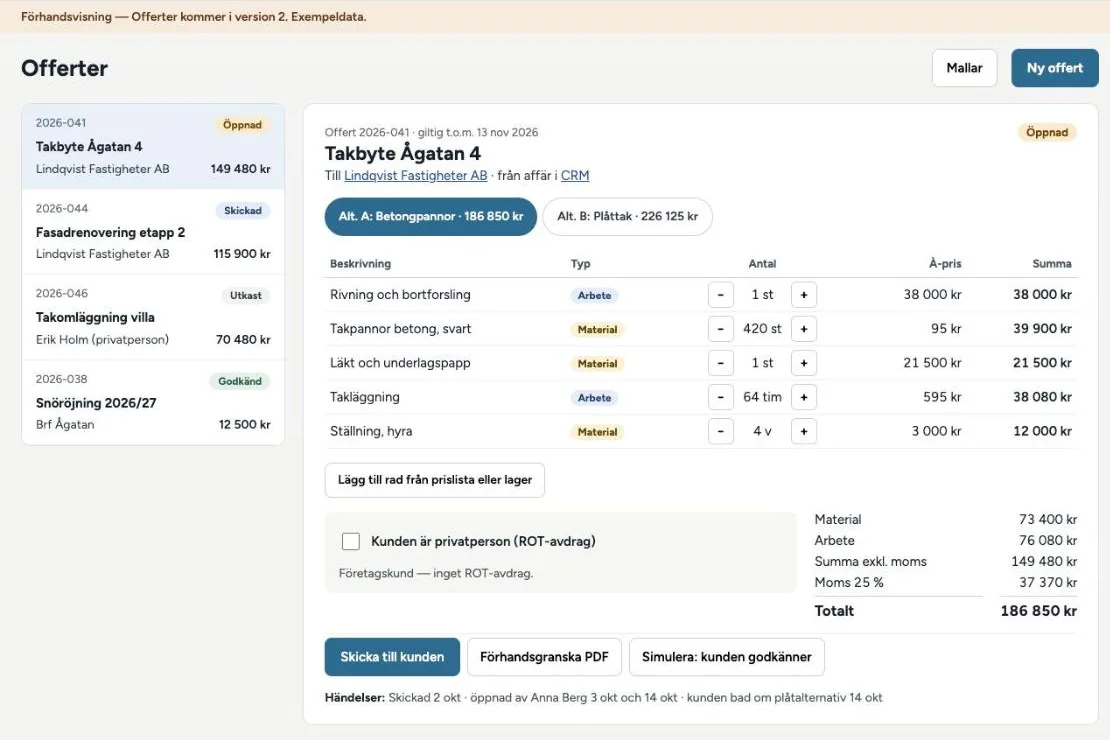Image resolution: width=1110 pixels, height=740 pixels.
Task: Click Skicka till kunden button
Action: click(392, 657)
